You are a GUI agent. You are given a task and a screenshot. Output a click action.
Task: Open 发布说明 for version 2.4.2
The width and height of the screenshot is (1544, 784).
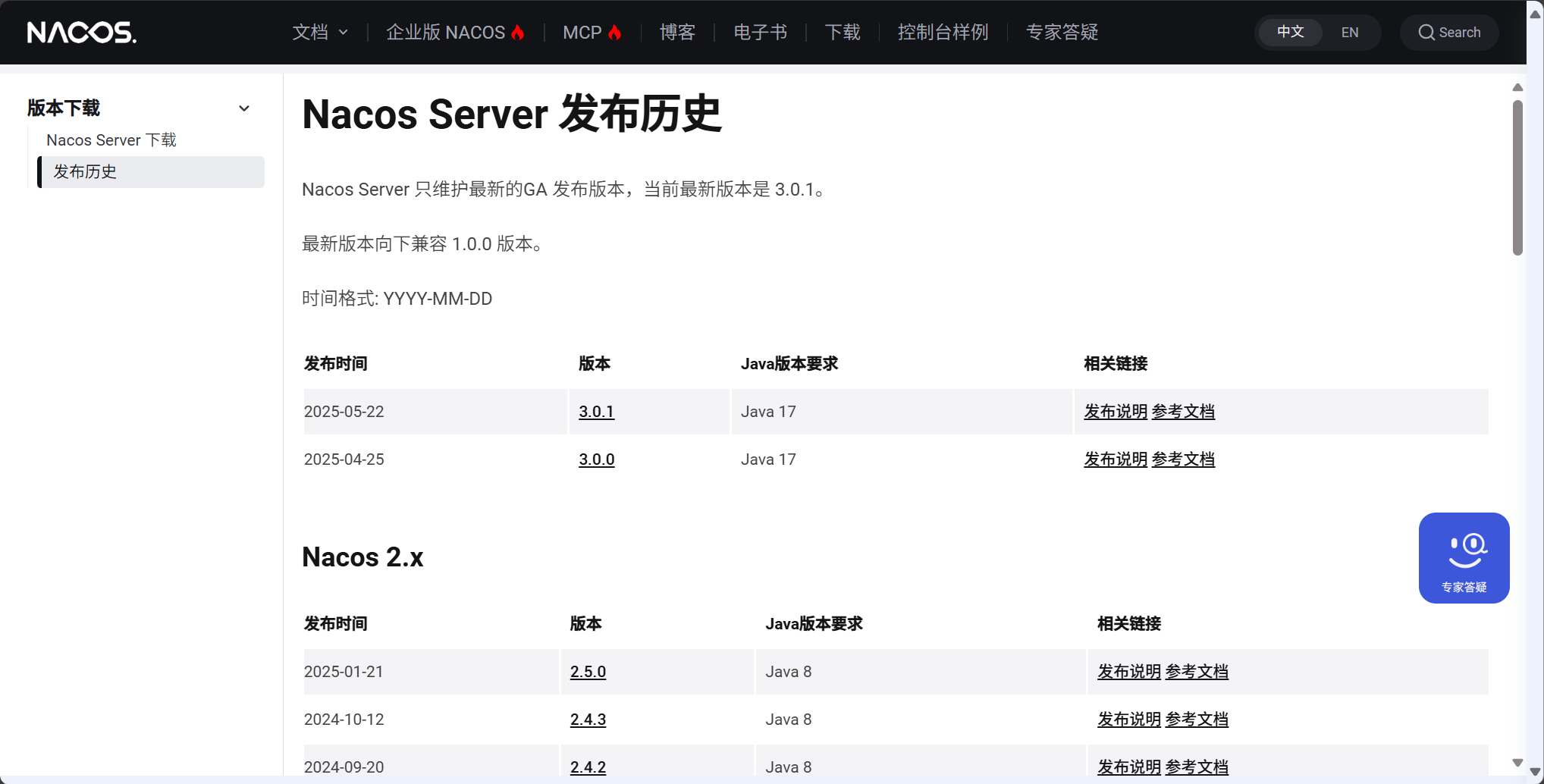1129,767
